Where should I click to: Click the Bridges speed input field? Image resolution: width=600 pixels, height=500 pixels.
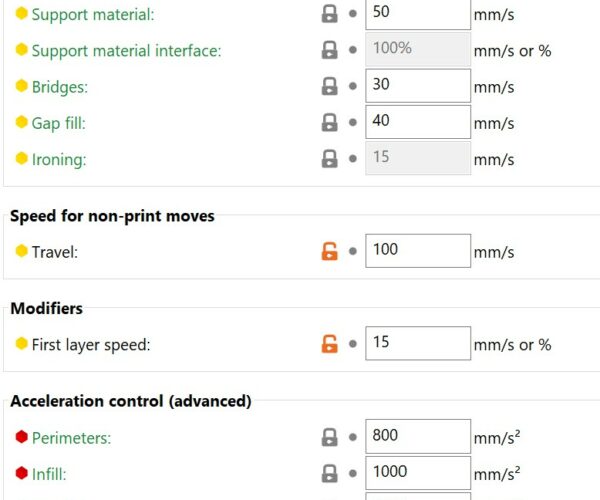418,86
